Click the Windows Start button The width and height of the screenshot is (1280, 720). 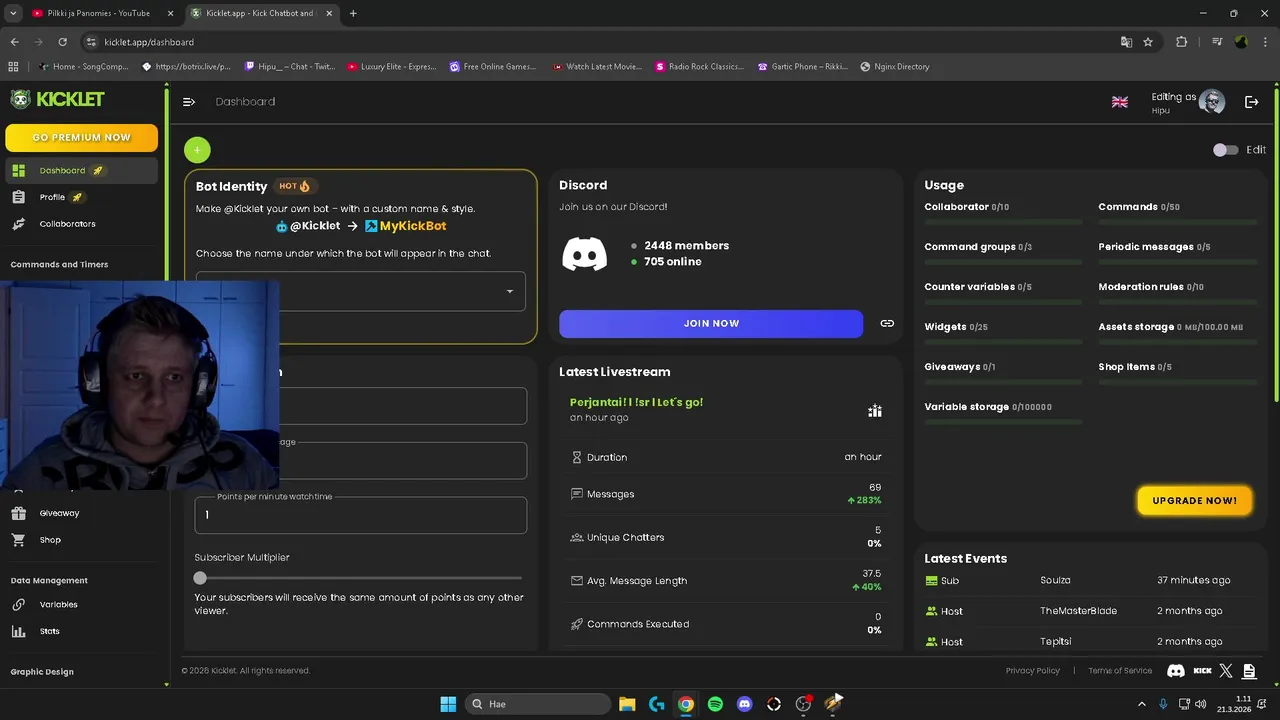click(x=448, y=704)
